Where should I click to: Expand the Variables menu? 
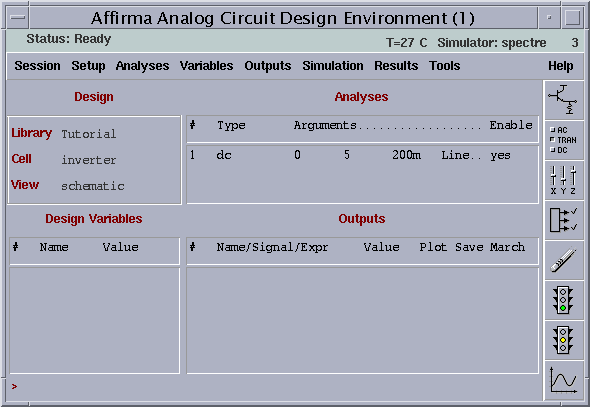(207, 66)
